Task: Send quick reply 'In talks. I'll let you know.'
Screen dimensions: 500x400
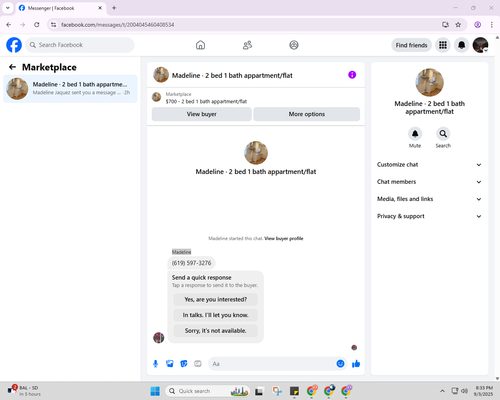Action: 216,315
